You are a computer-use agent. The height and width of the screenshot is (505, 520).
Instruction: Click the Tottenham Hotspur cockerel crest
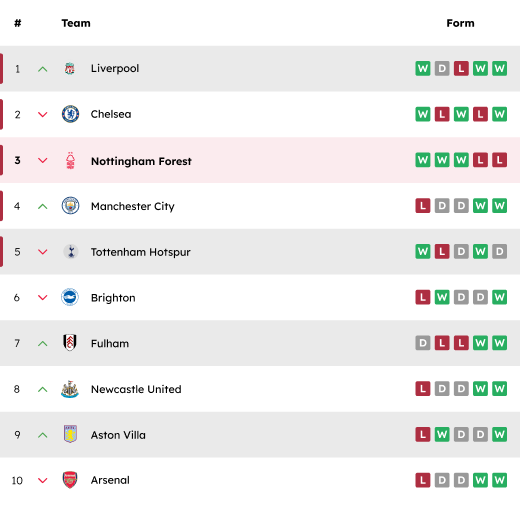[71, 252]
